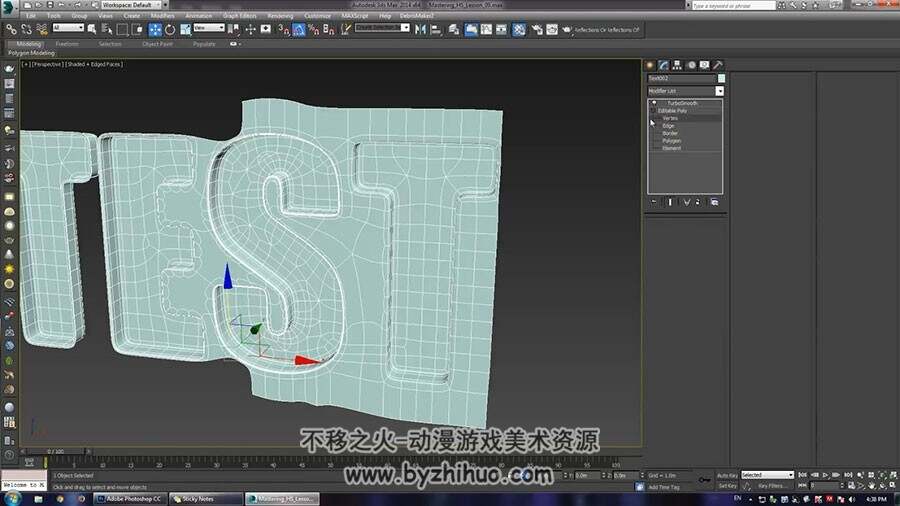Screen dimensions: 900x506
Task: Select the Polygon sub-object level
Action: point(672,141)
